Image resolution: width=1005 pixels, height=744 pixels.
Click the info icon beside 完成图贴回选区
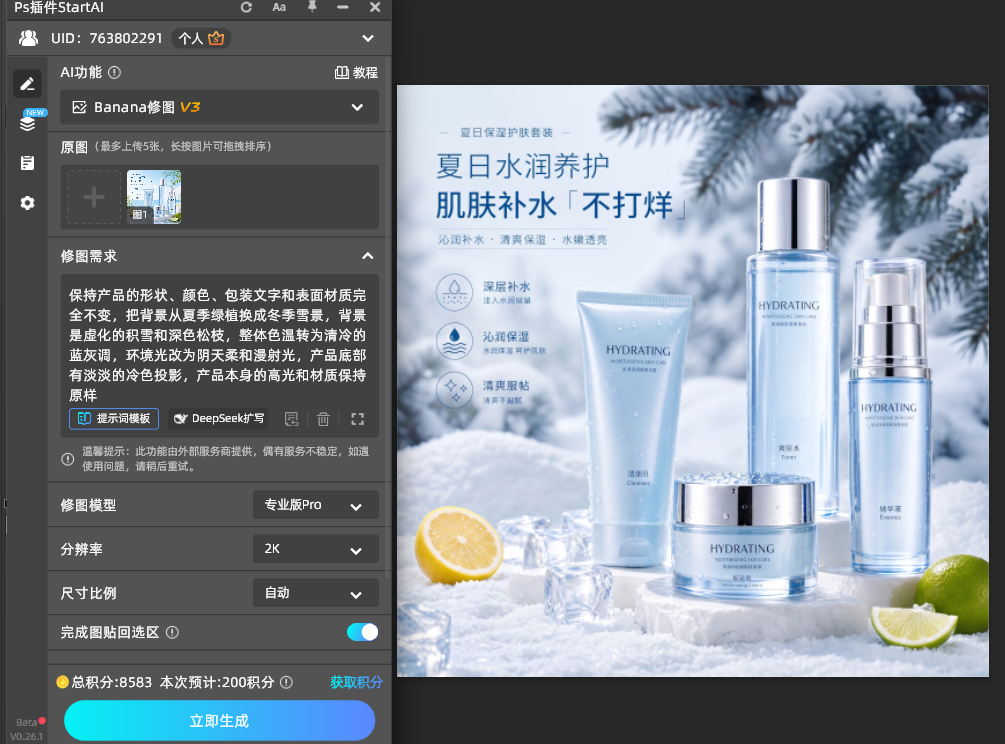coord(172,632)
